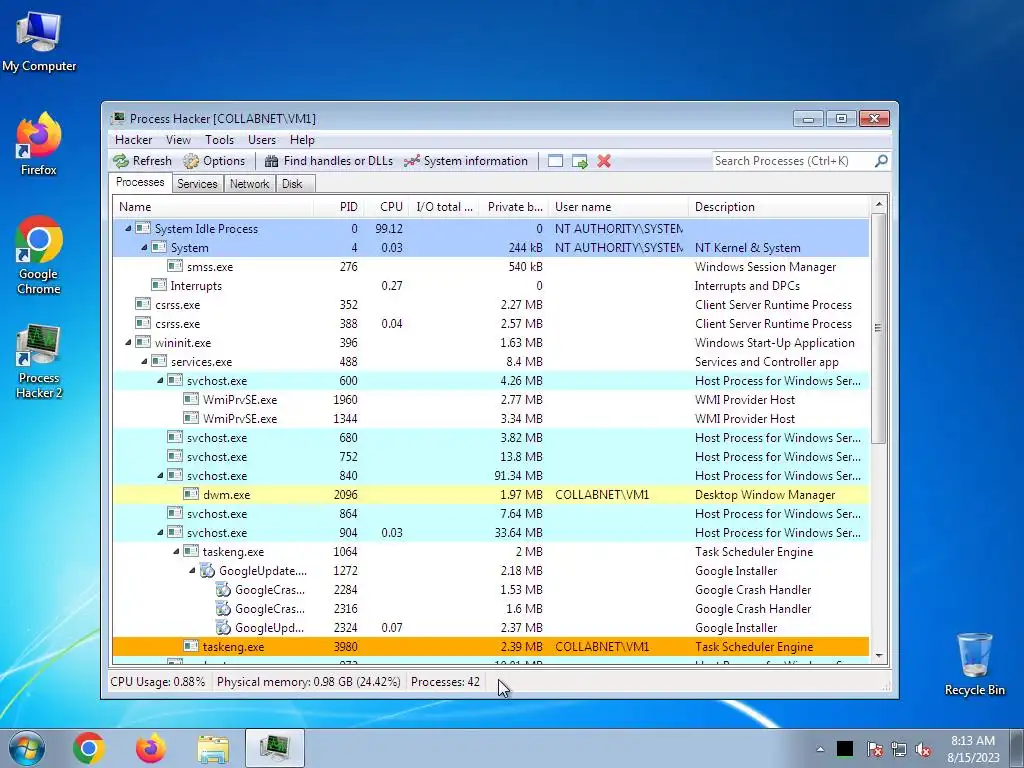1024x768 pixels.
Task: Click the dwm.exe process icon
Action: click(191, 494)
